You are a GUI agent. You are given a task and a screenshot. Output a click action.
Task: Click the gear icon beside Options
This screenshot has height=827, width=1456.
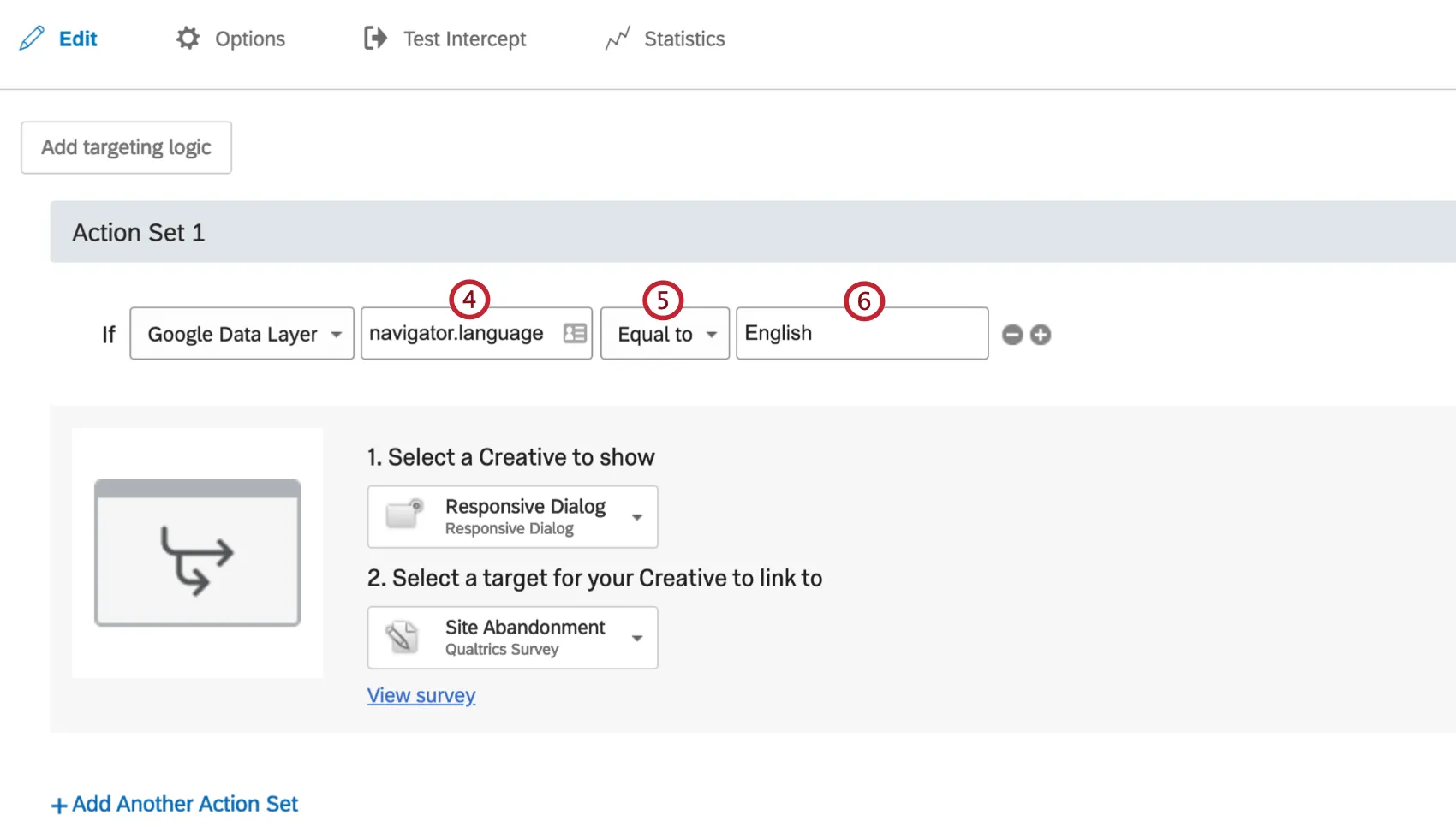pos(187,38)
